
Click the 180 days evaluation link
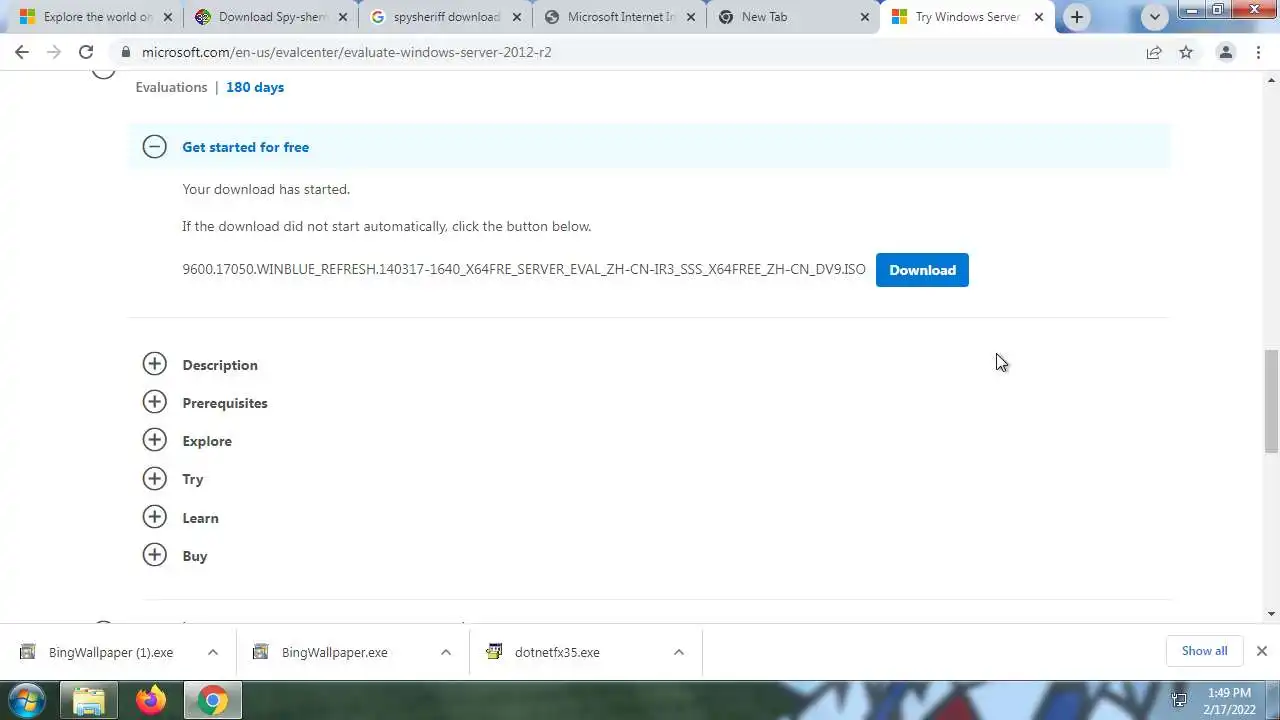pyautogui.click(x=255, y=87)
